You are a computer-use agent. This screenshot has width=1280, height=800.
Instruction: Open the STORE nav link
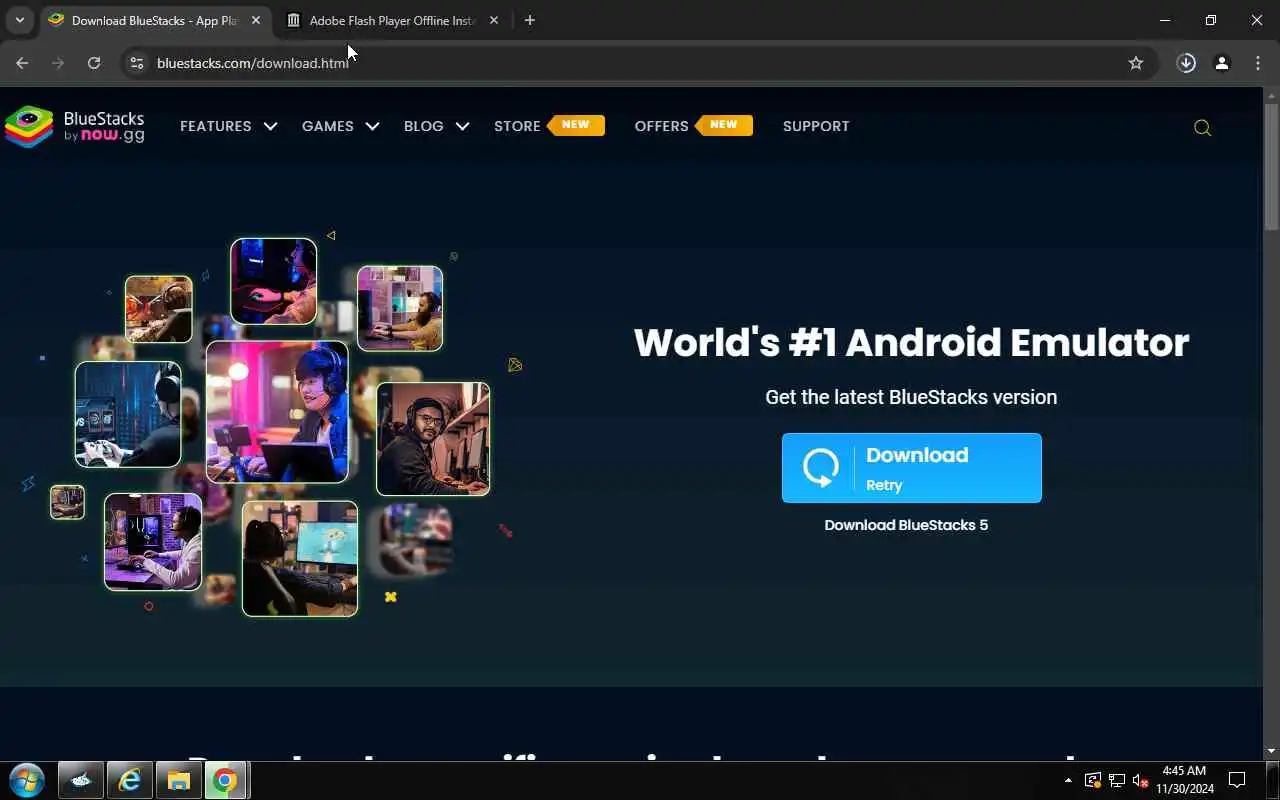pyautogui.click(x=517, y=126)
